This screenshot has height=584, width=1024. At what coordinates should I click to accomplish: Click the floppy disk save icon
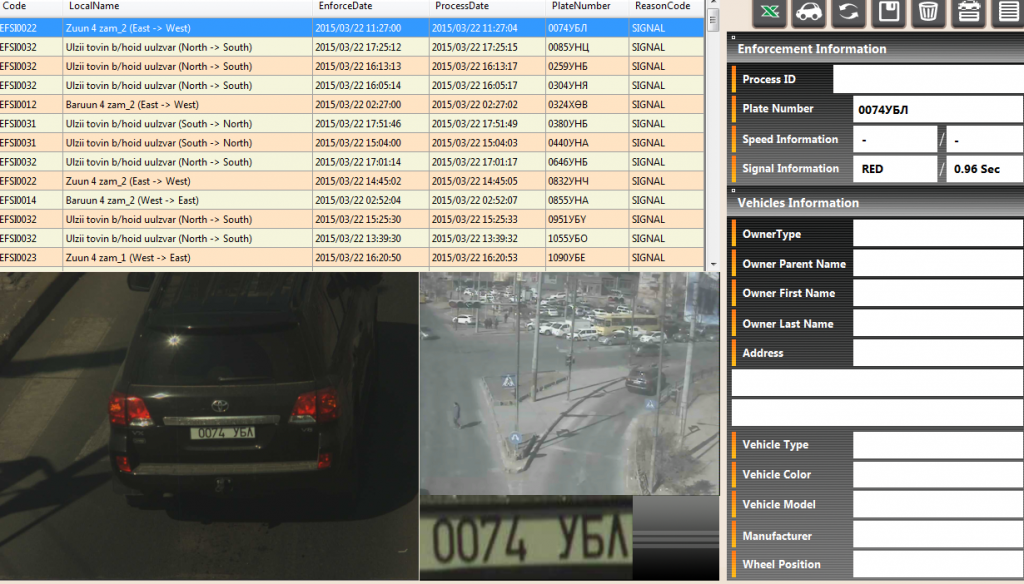[x=888, y=12]
